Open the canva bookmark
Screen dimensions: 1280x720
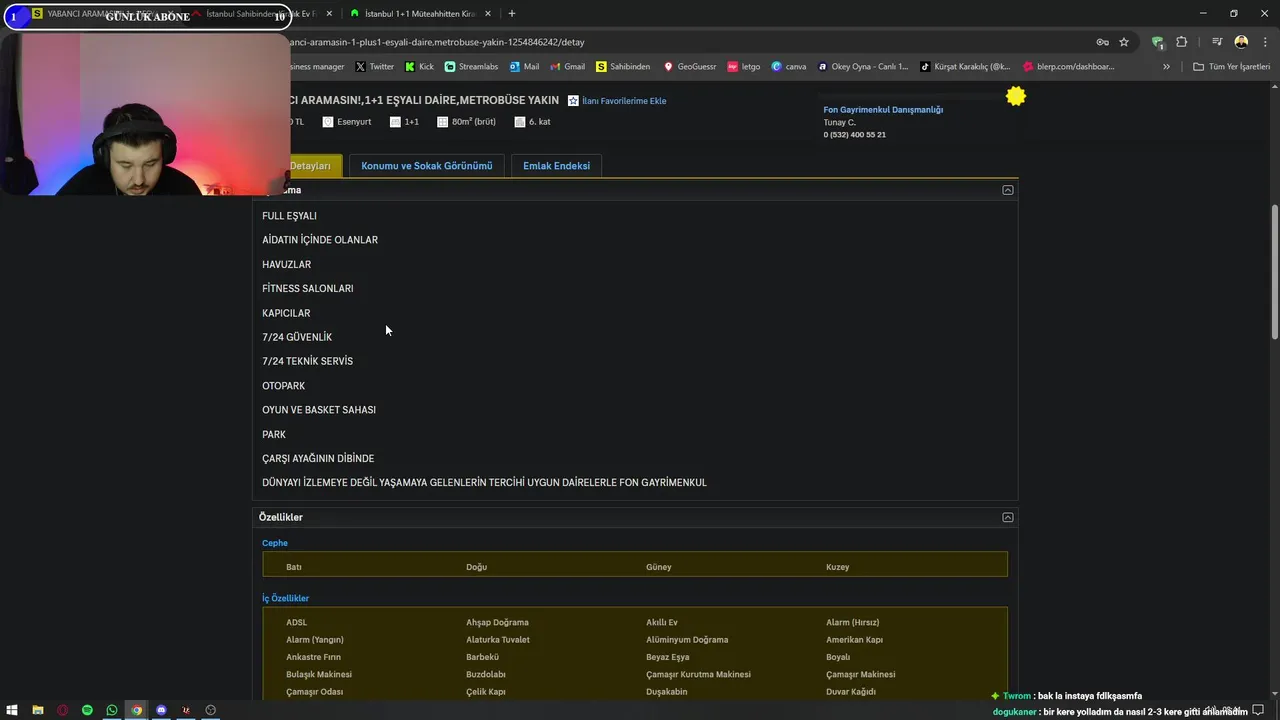point(789,67)
